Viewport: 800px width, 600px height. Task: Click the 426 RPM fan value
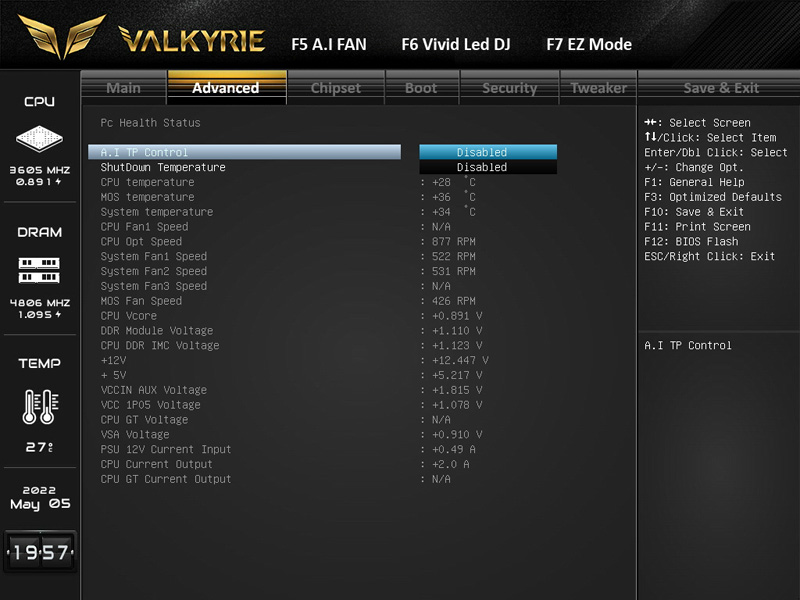[454, 301]
